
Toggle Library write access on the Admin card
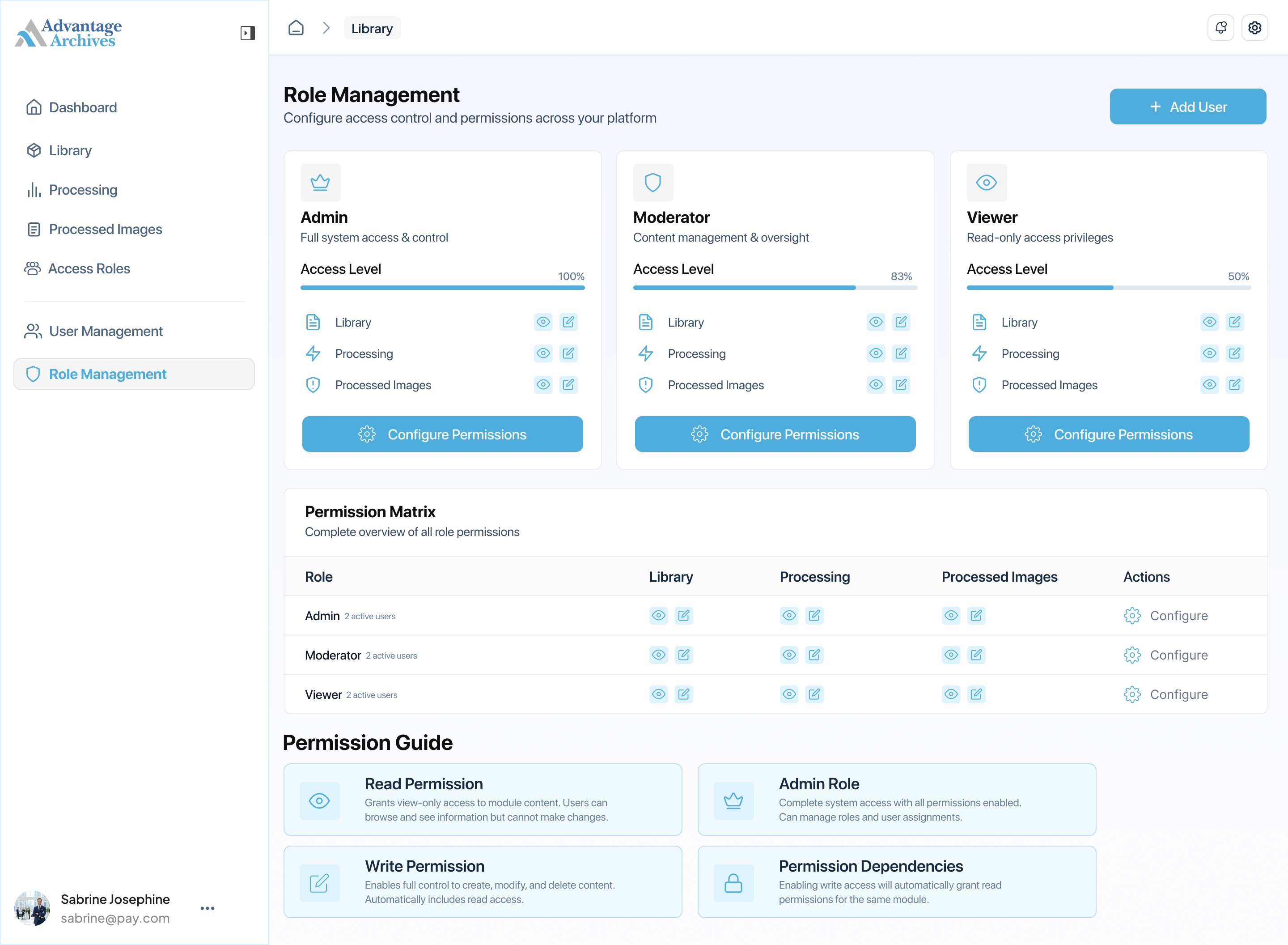click(568, 322)
